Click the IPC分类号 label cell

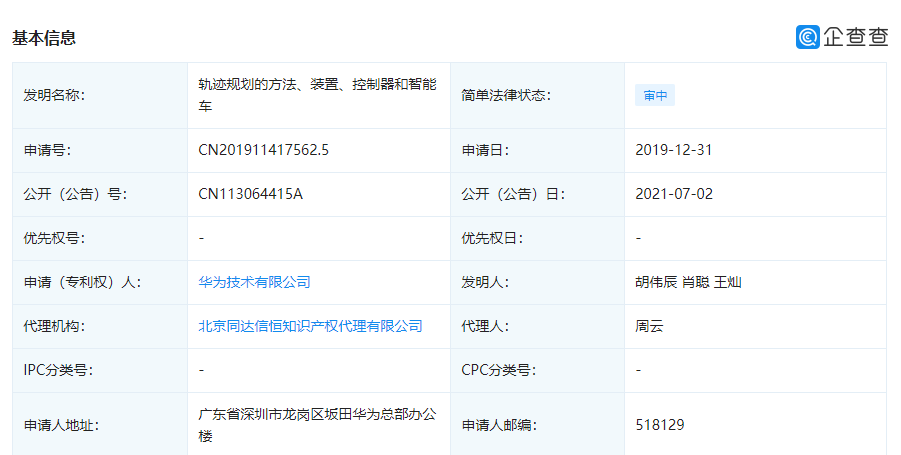pyautogui.click(x=58, y=370)
